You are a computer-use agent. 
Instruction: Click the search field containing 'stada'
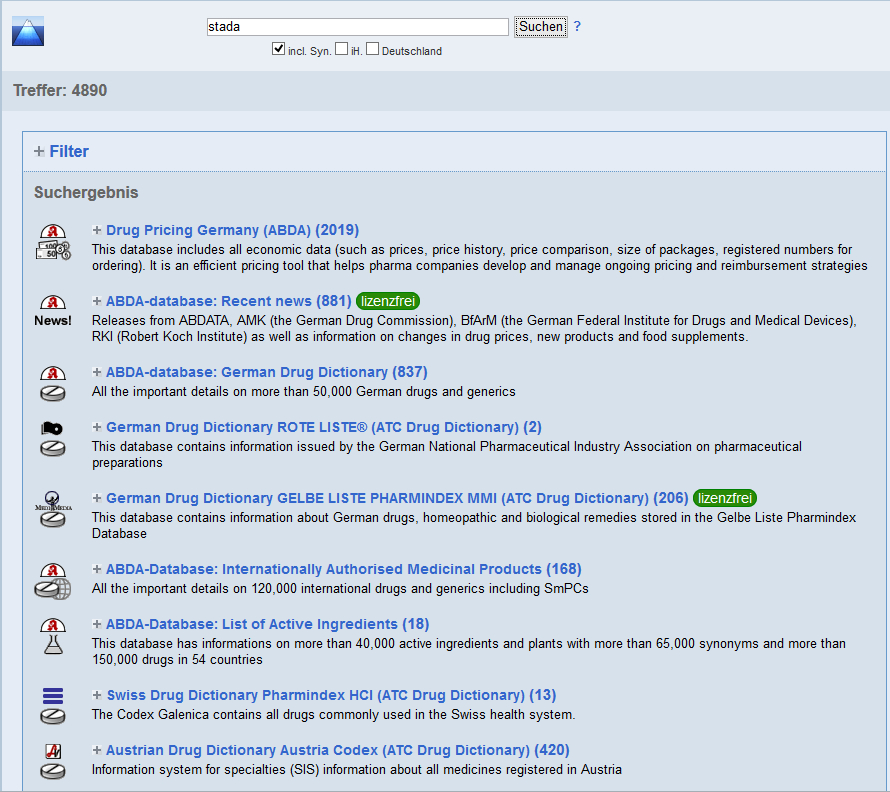[x=358, y=27]
